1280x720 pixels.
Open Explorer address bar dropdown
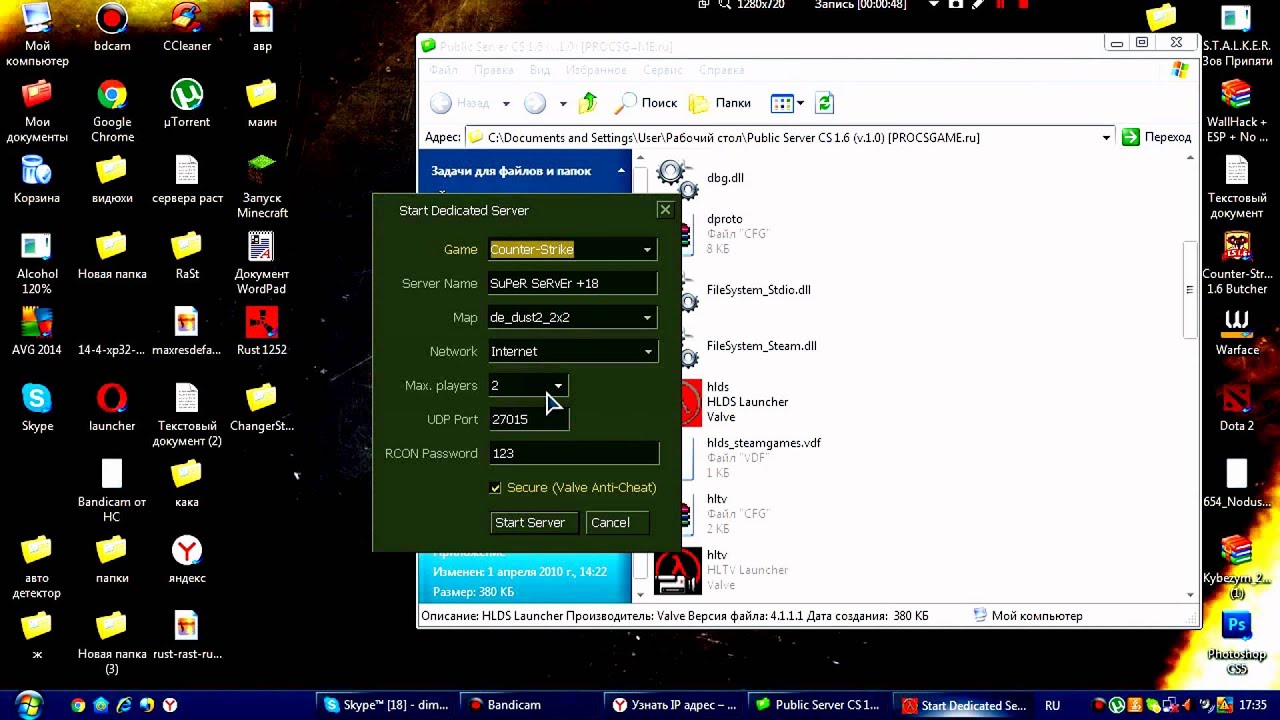pos(1106,138)
